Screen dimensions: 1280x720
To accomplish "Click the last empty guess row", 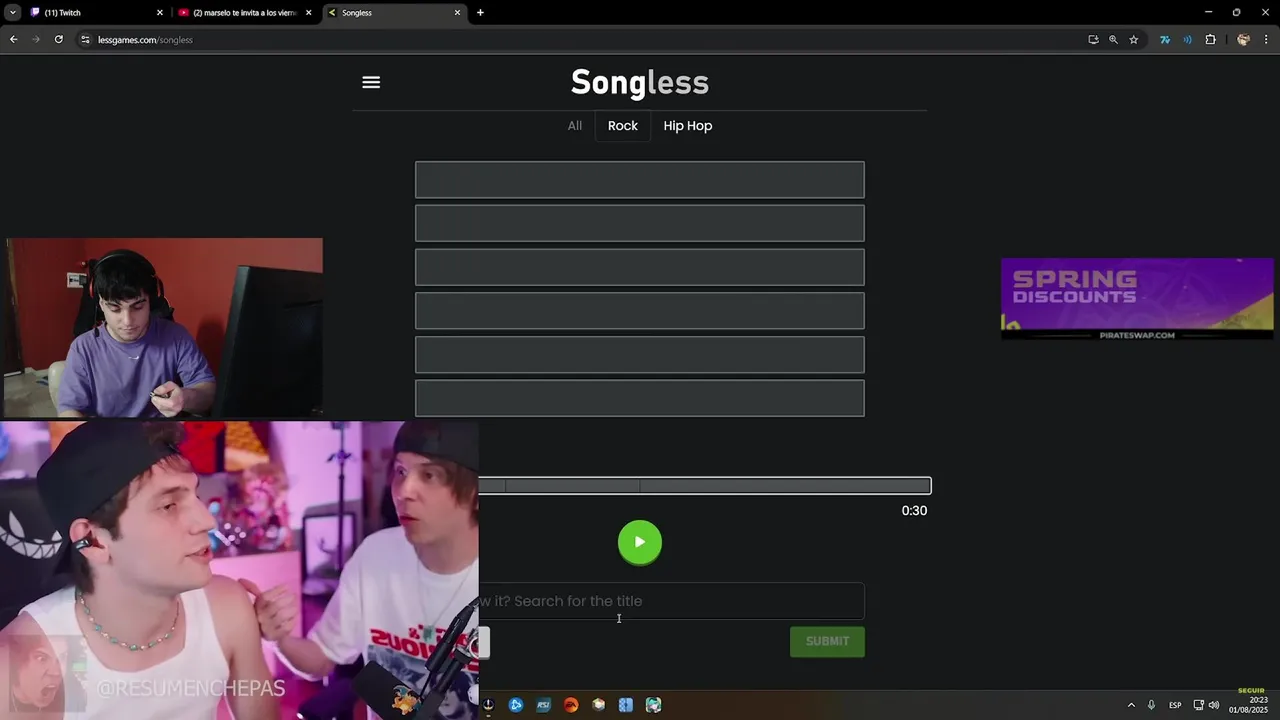I will (640, 398).
